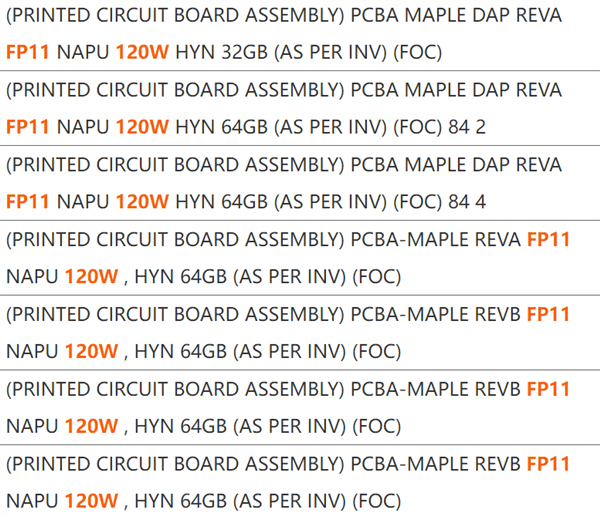The width and height of the screenshot is (600, 516).
Task: Click 120W in the PCBA-MAPLE REVA entry
Action: 91,276
